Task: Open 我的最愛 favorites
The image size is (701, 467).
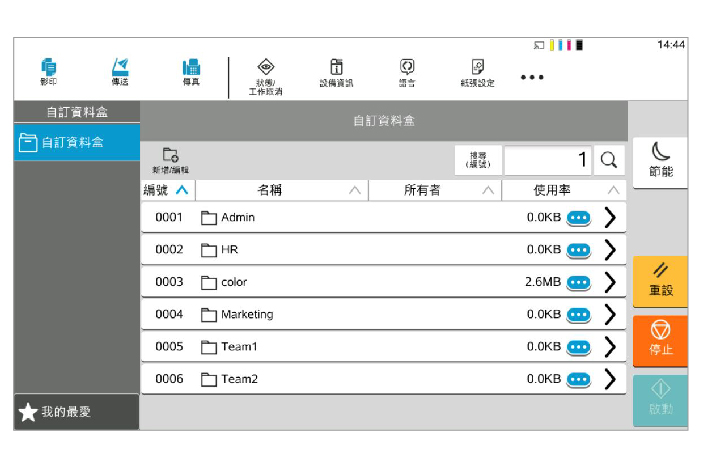Action: coord(77,412)
